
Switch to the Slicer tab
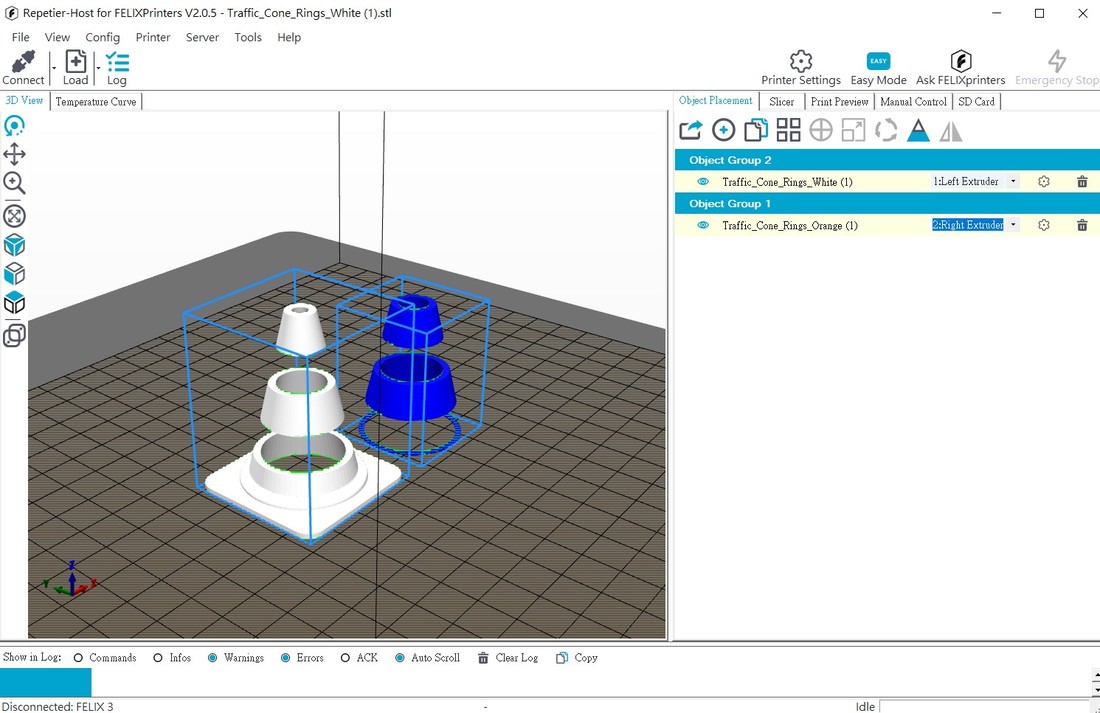click(x=781, y=101)
